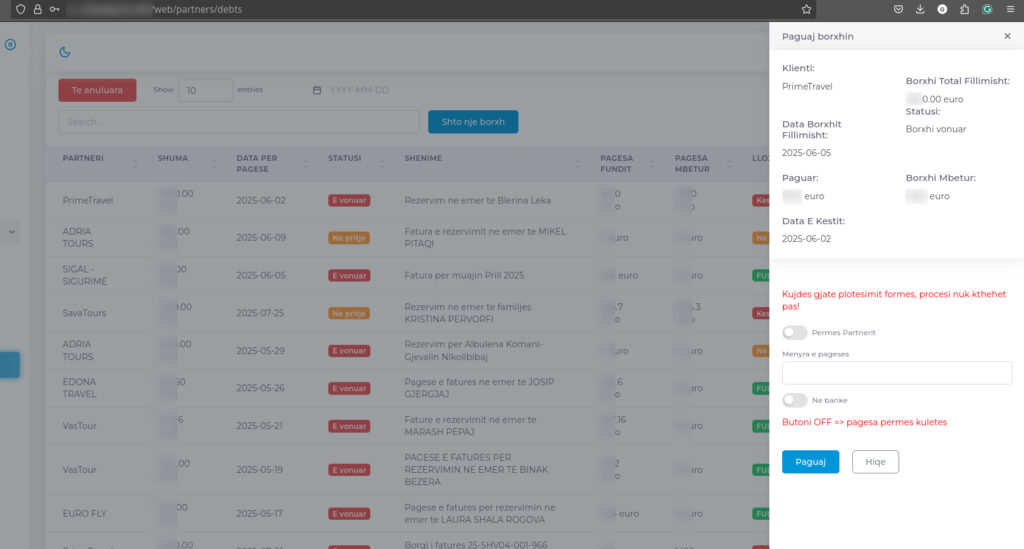The image size is (1024, 549).
Task: Click the date 2025-06-09 in the table
Action: [x=261, y=238]
